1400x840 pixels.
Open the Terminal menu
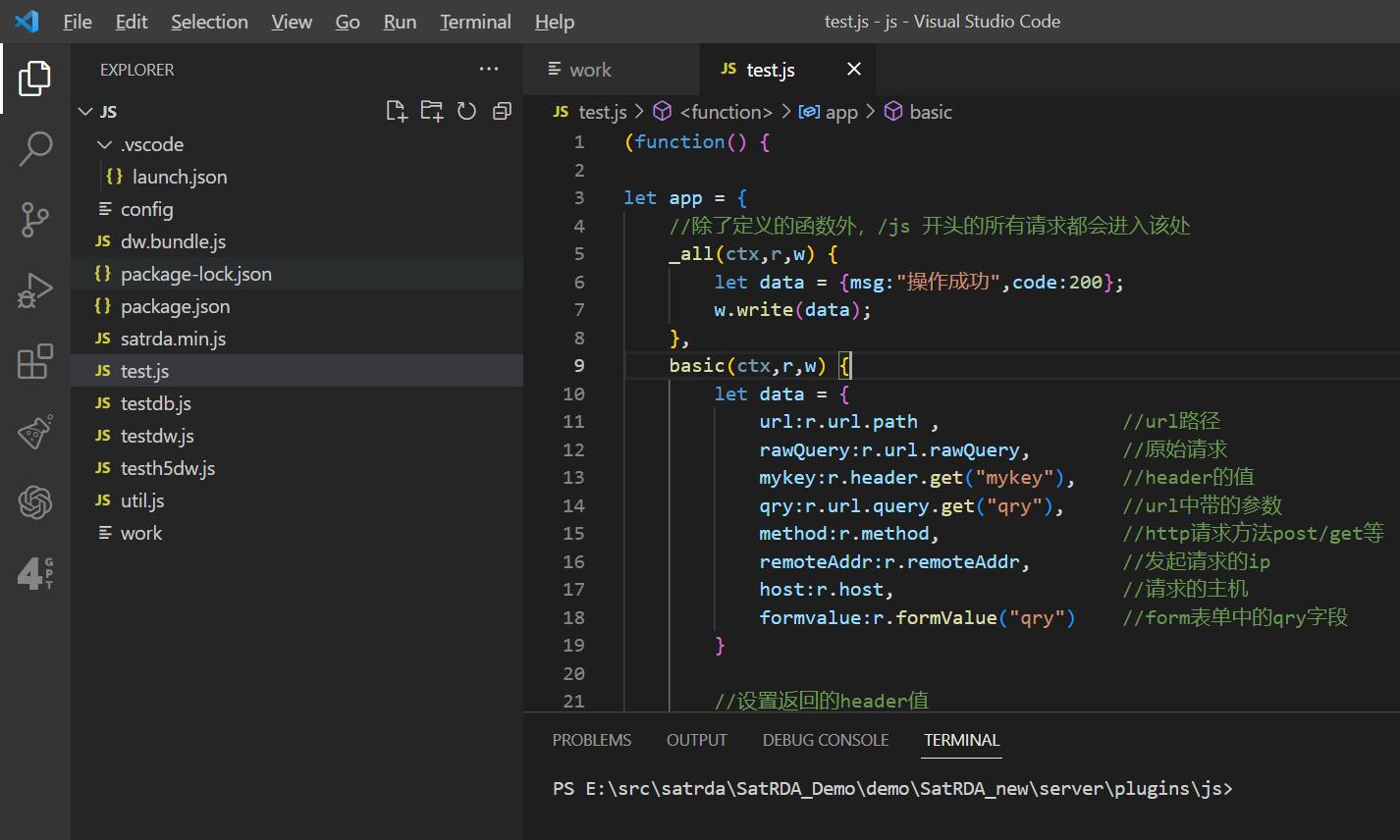tap(475, 22)
